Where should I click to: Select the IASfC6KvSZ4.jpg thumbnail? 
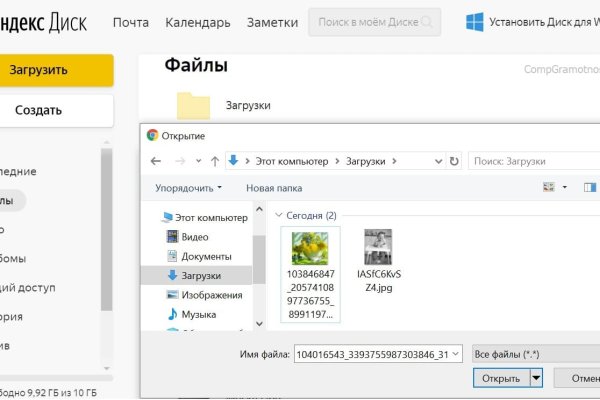click(x=378, y=248)
